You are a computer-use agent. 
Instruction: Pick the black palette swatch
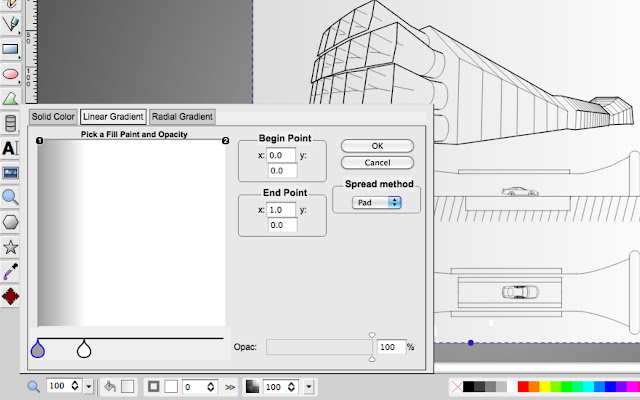(469, 387)
